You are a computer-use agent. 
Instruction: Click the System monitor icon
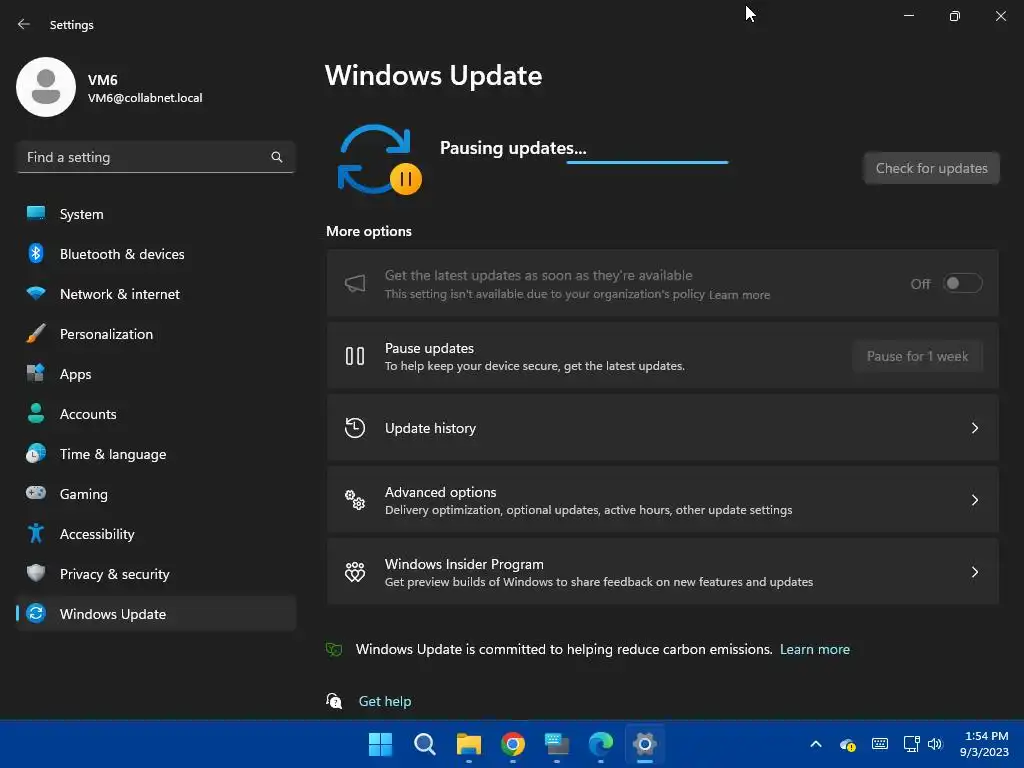click(36, 213)
